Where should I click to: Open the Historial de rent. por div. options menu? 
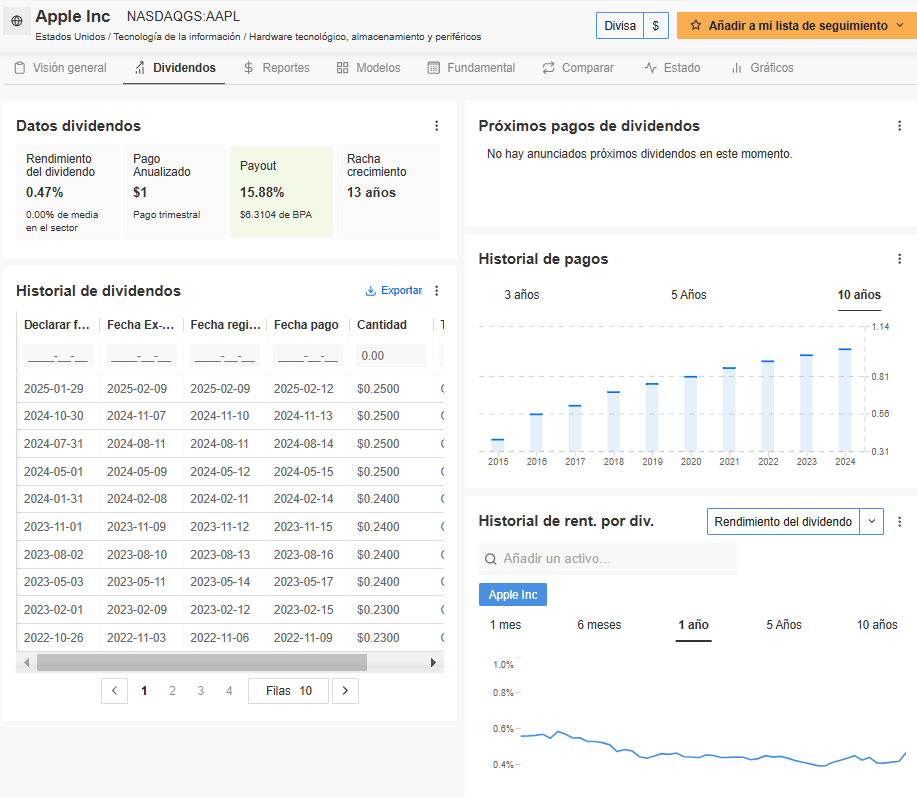click(899, 522)
